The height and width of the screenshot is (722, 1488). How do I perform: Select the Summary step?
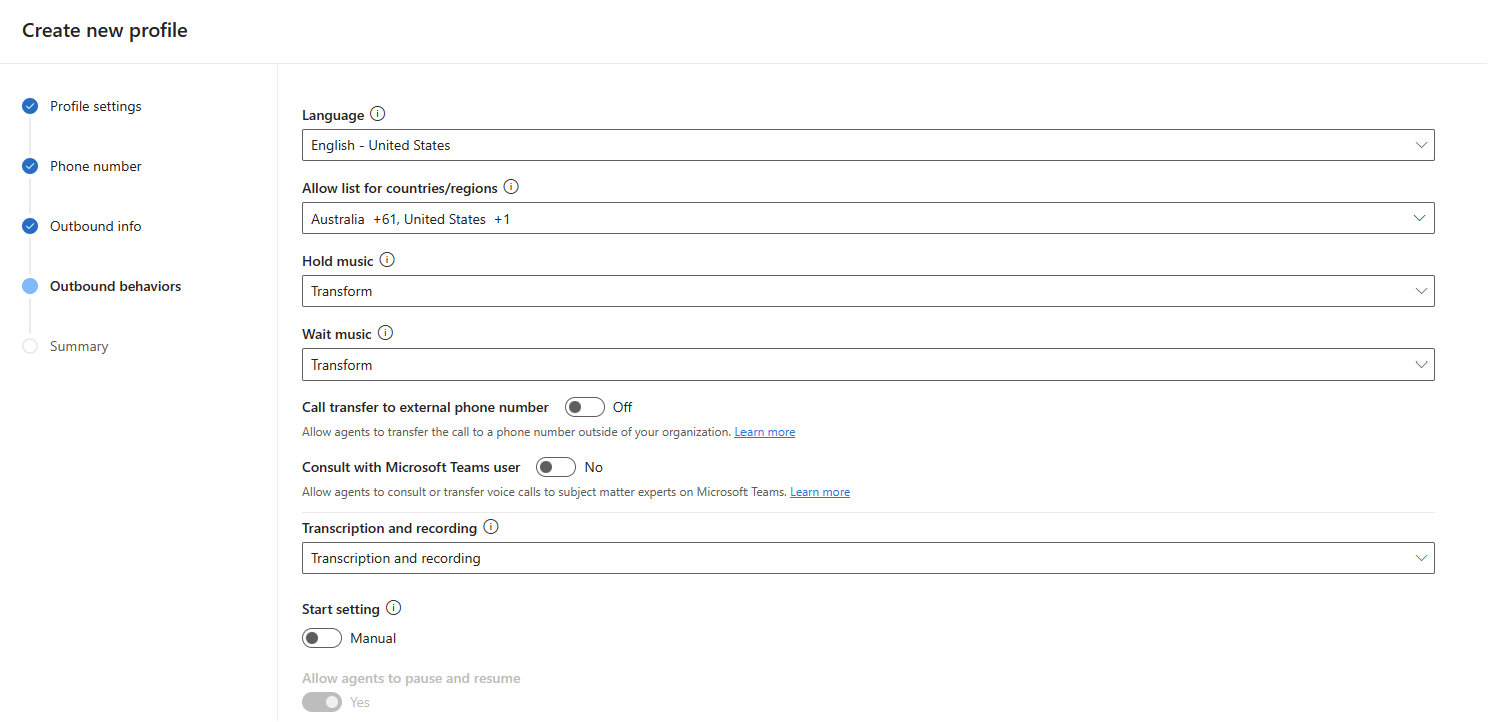tap(79, 346)
